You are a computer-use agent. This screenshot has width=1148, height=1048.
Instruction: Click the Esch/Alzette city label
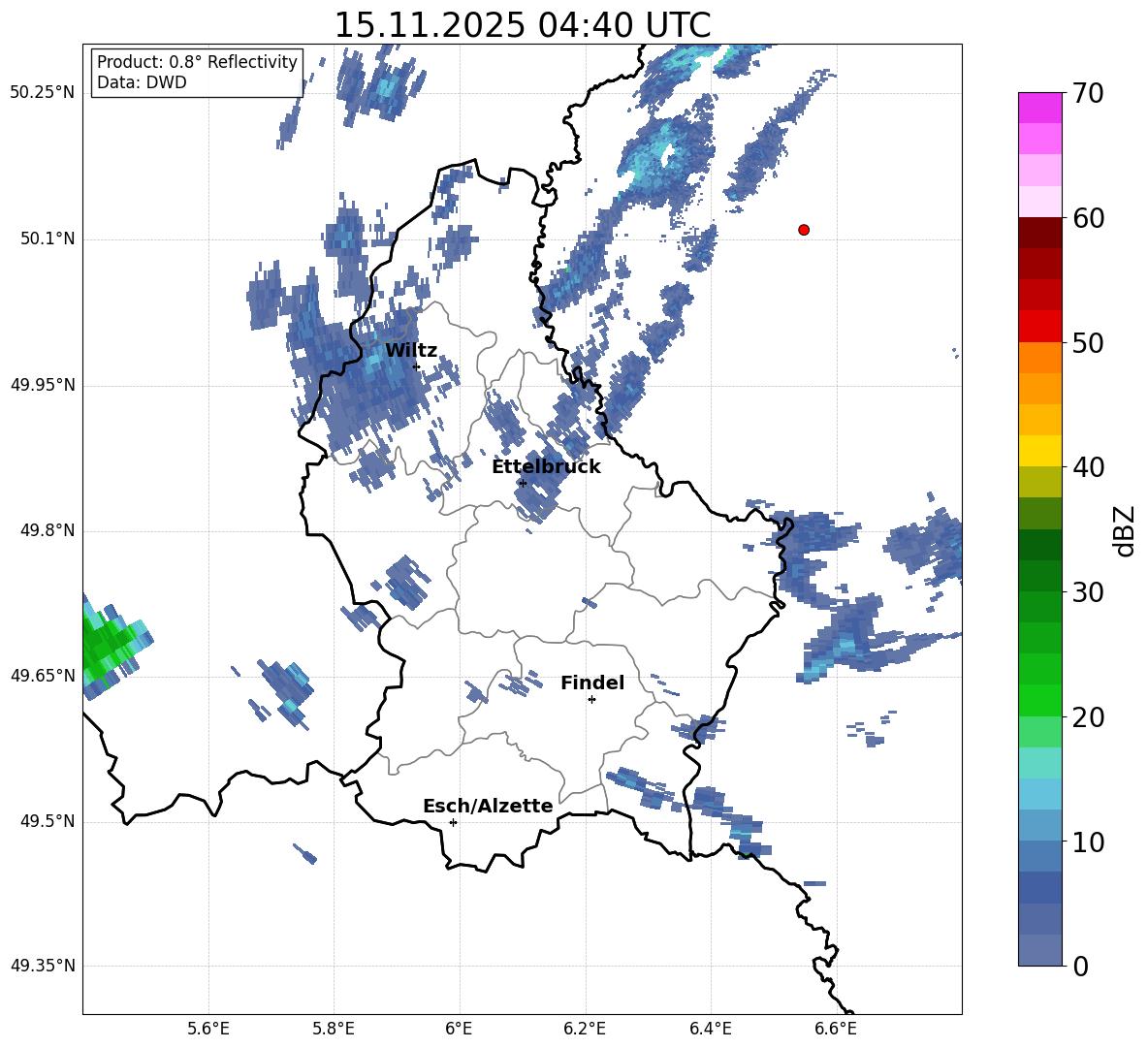[488, 806]
